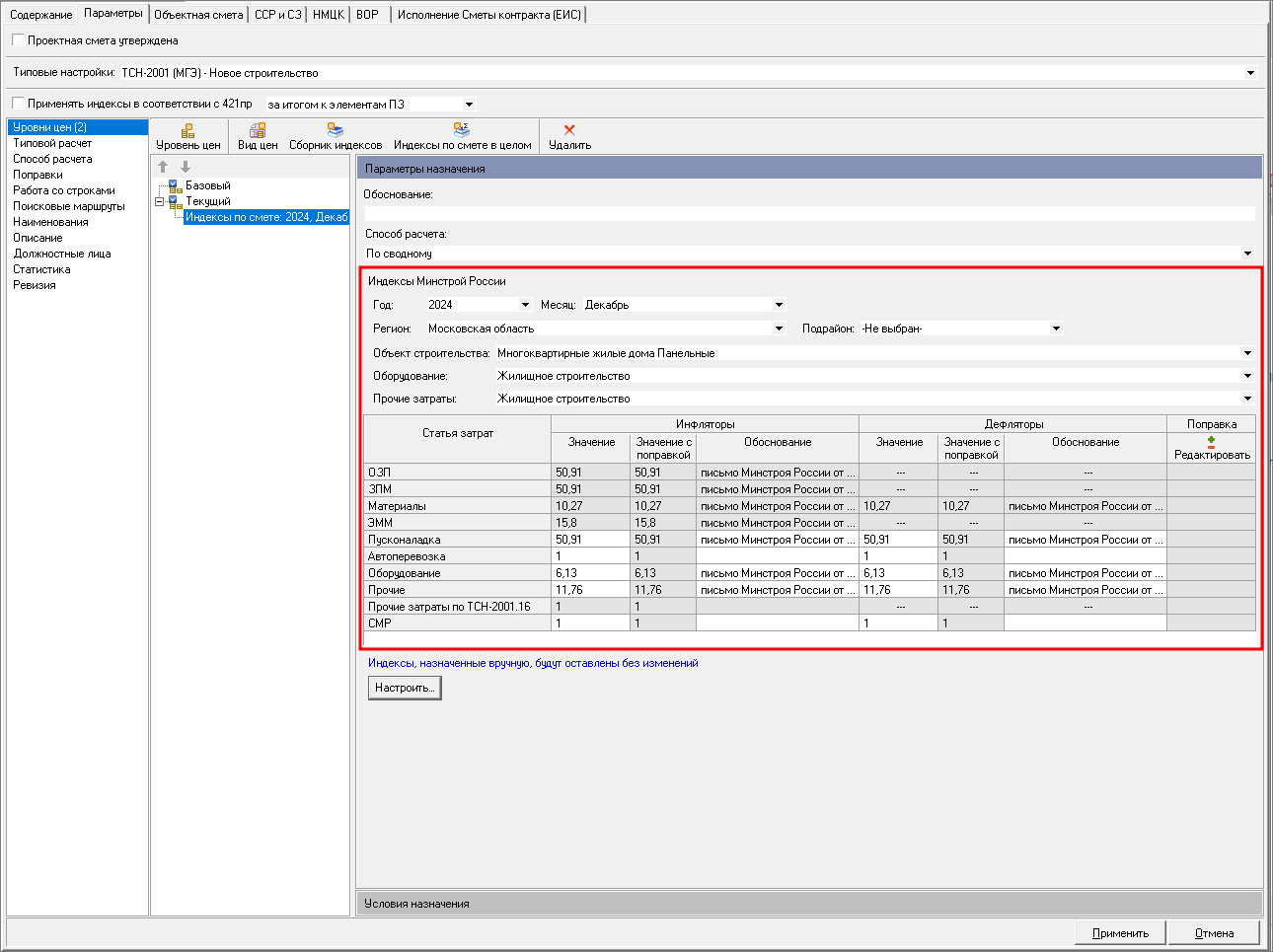This screenshot has width=1273, height=952.
Task: Select Поправки in the left list
Action: [37, 175]
